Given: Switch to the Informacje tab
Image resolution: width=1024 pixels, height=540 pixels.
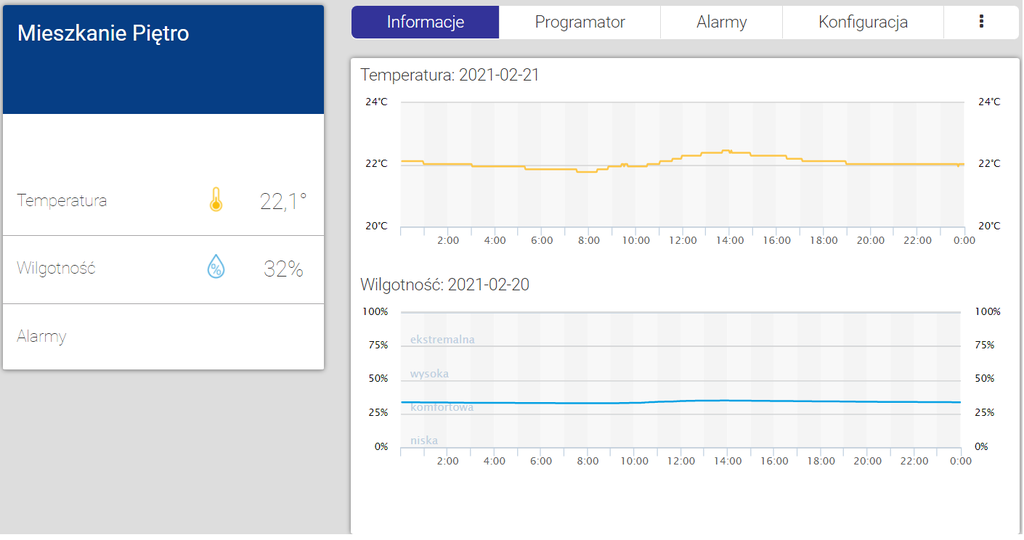Looking at the screenshot, I should click(425, 22).
